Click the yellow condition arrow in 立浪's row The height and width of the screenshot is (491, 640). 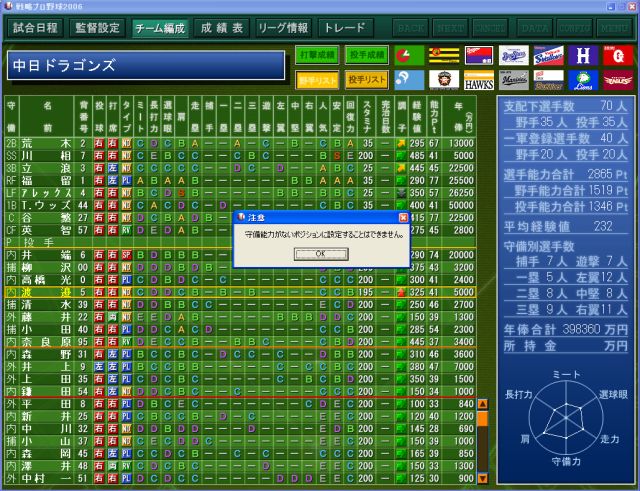tap(401, 168)
